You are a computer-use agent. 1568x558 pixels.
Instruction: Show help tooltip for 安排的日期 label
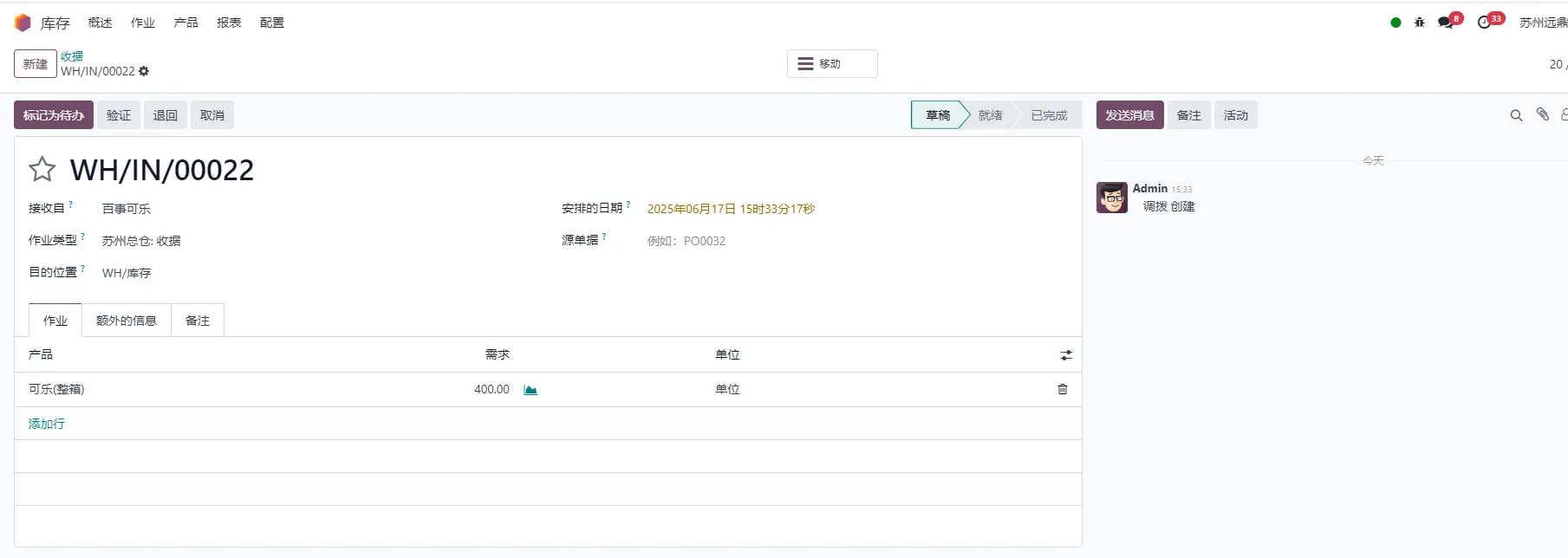(628, 204)
